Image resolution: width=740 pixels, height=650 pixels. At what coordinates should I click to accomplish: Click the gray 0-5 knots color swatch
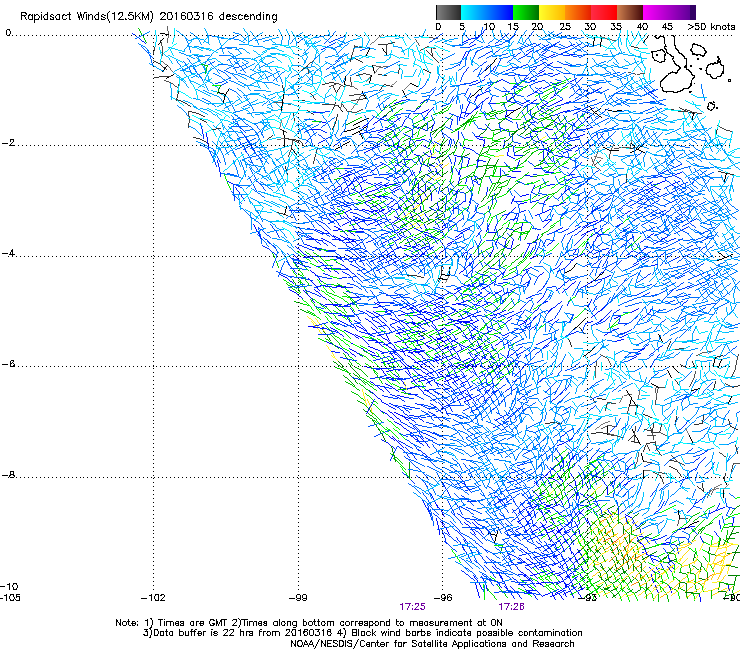[x=448, y=12]
